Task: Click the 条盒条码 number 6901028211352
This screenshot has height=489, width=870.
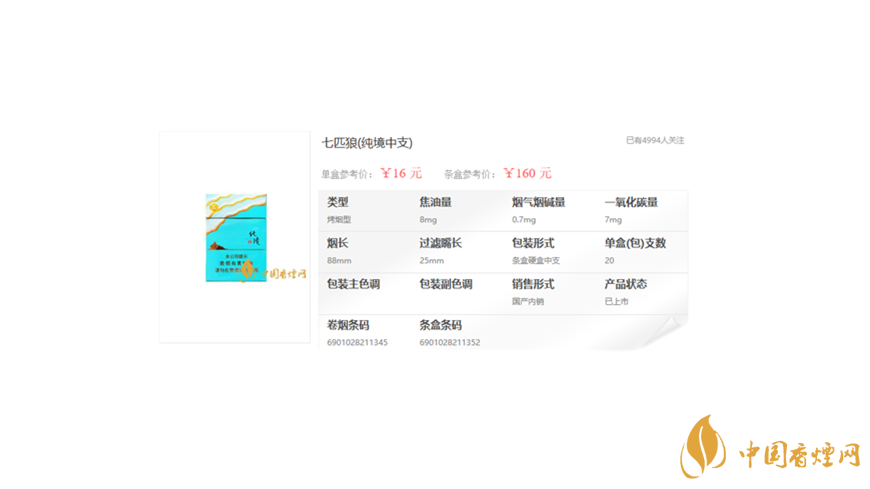Action: [x=449, y=343]
